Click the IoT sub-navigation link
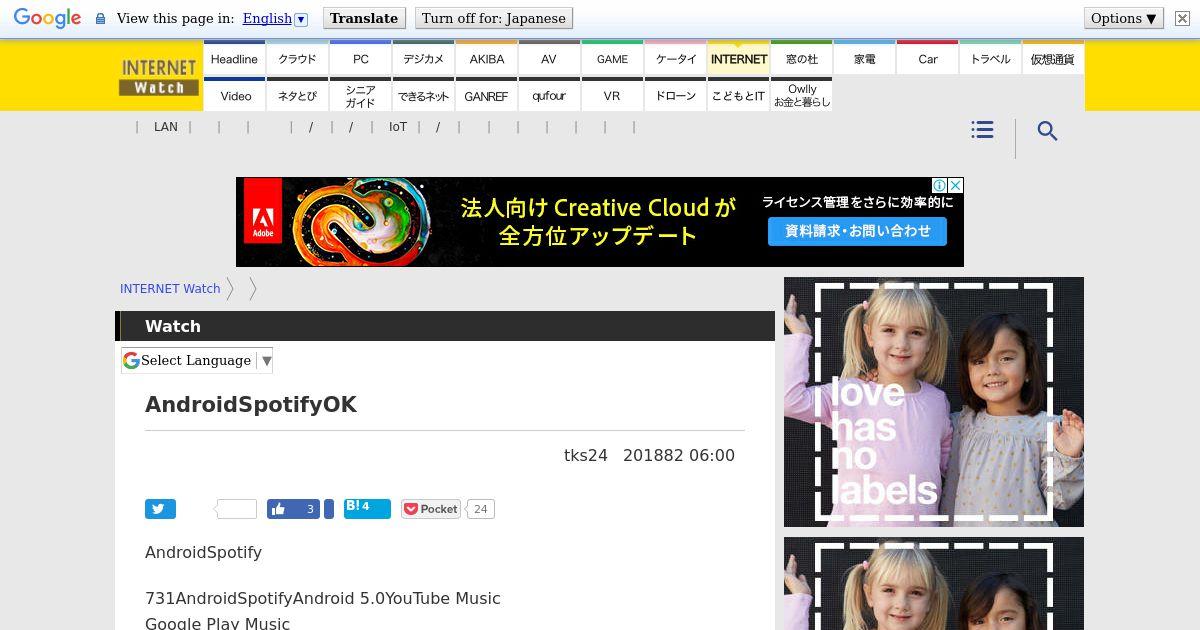The image size is (1200, 630). pyautogui.click(x=398, y=127)
